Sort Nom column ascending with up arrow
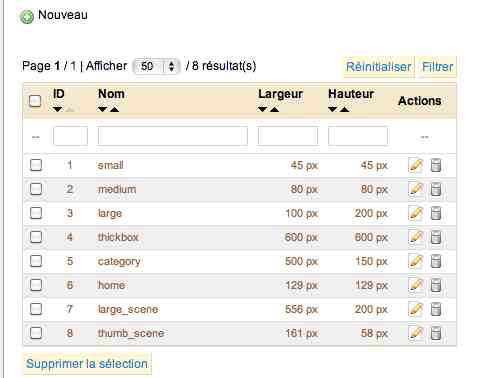504x378 pixels. pos(114,109)
